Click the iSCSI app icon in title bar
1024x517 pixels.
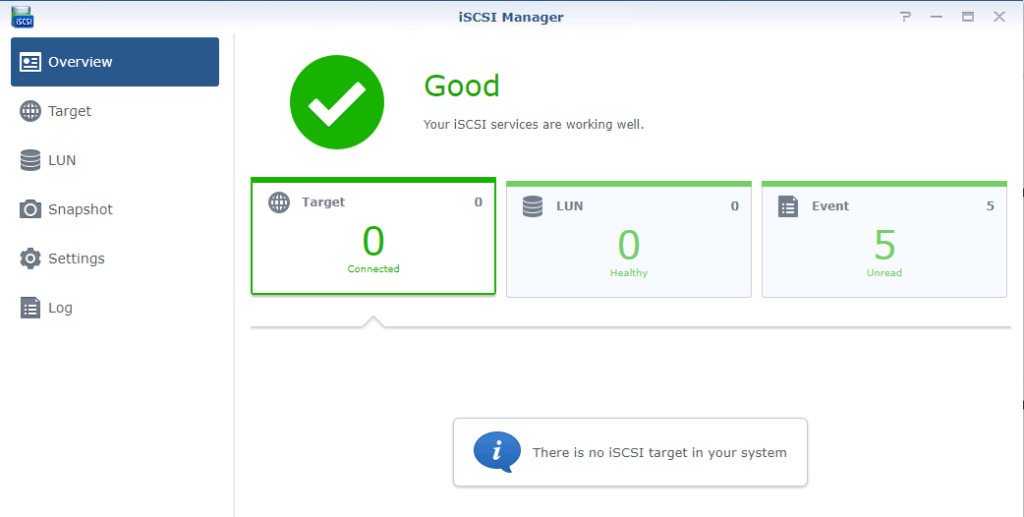click(22, 17)
